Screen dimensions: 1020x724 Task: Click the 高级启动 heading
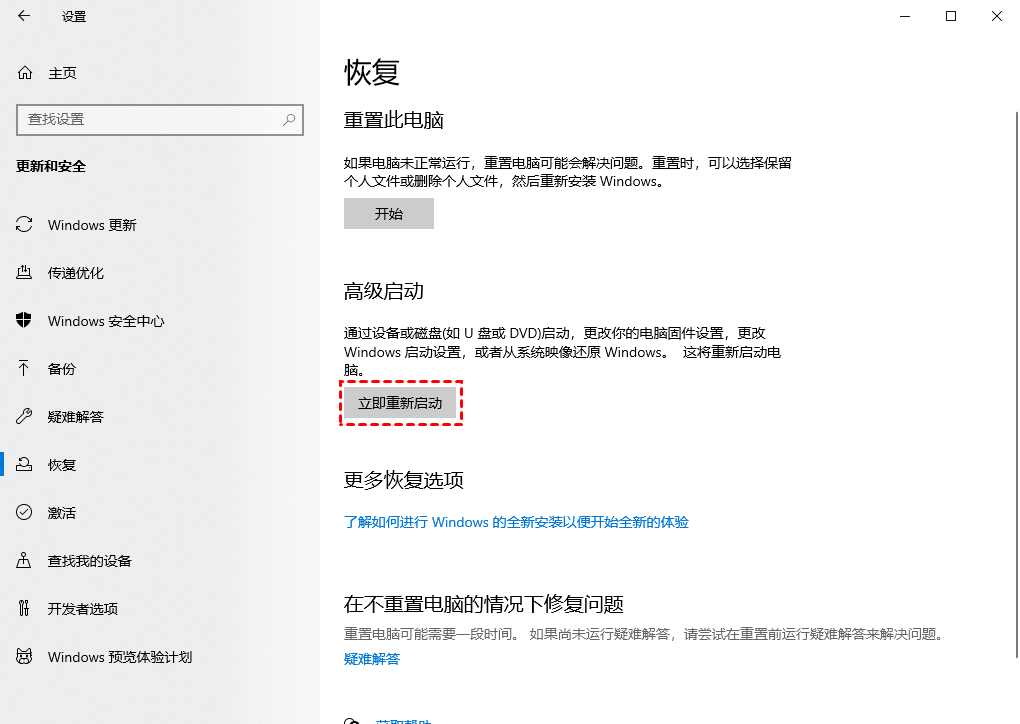click(x=384, y=291)
